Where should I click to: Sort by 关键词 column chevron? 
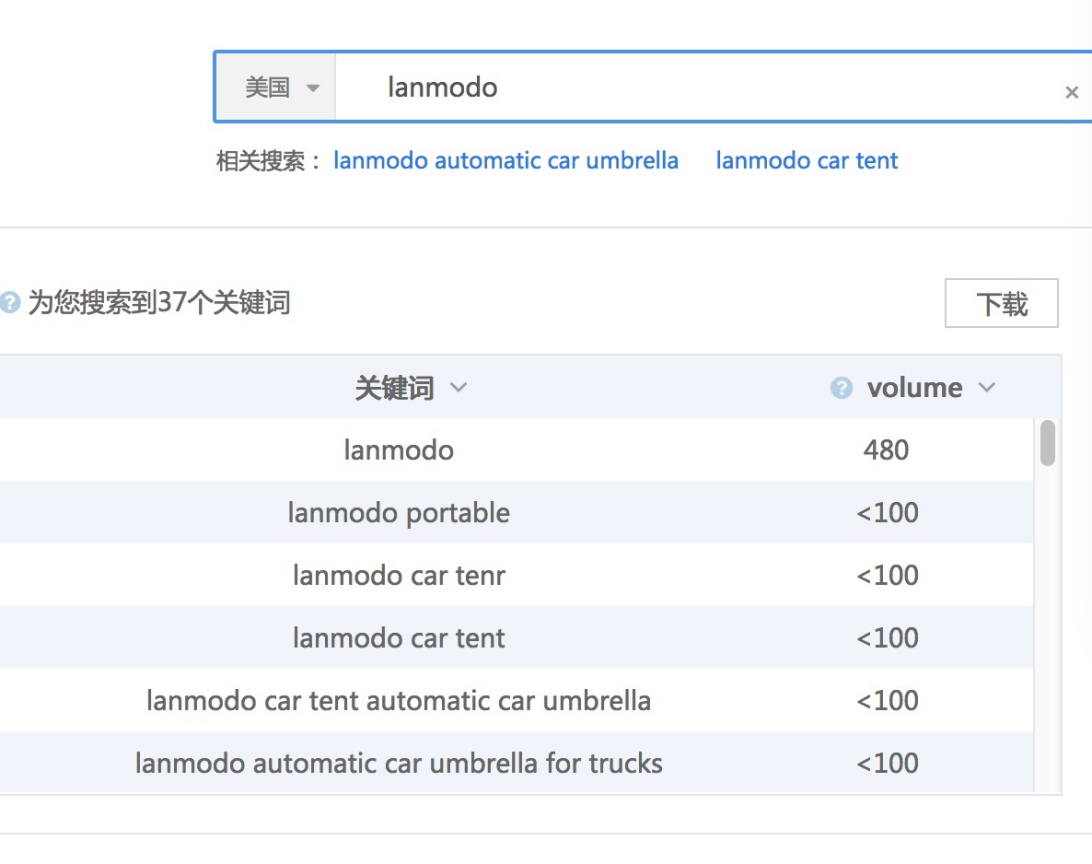pos(458,387)
